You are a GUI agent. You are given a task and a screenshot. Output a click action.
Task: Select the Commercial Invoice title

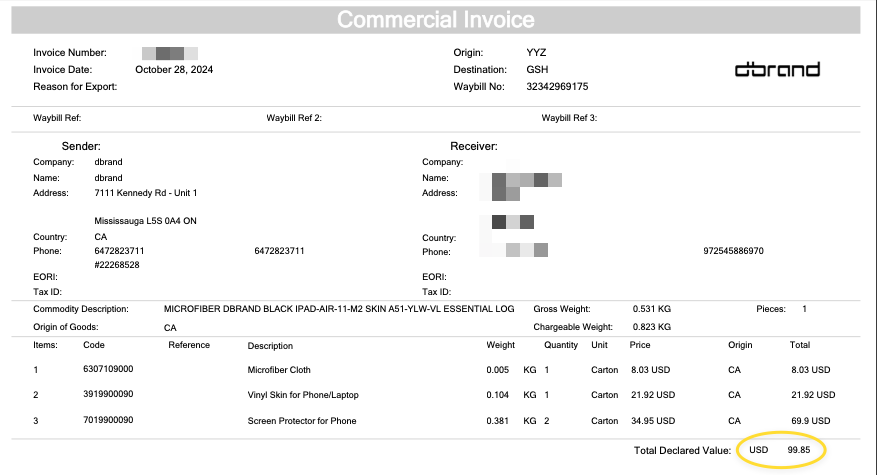pyautogui.click(x=436, y=20)
